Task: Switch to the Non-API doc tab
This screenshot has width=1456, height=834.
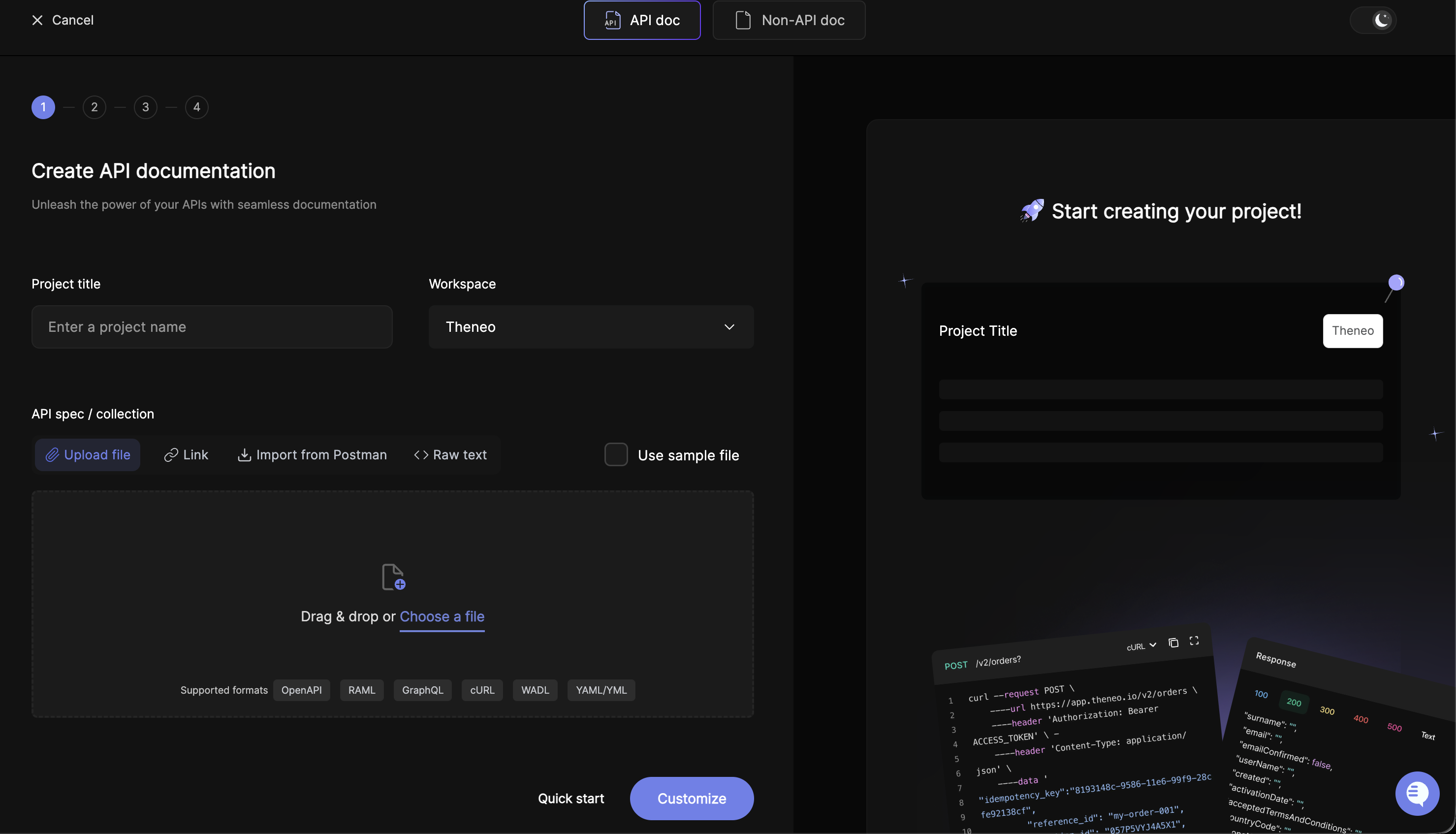Action: tap(789, 20)
